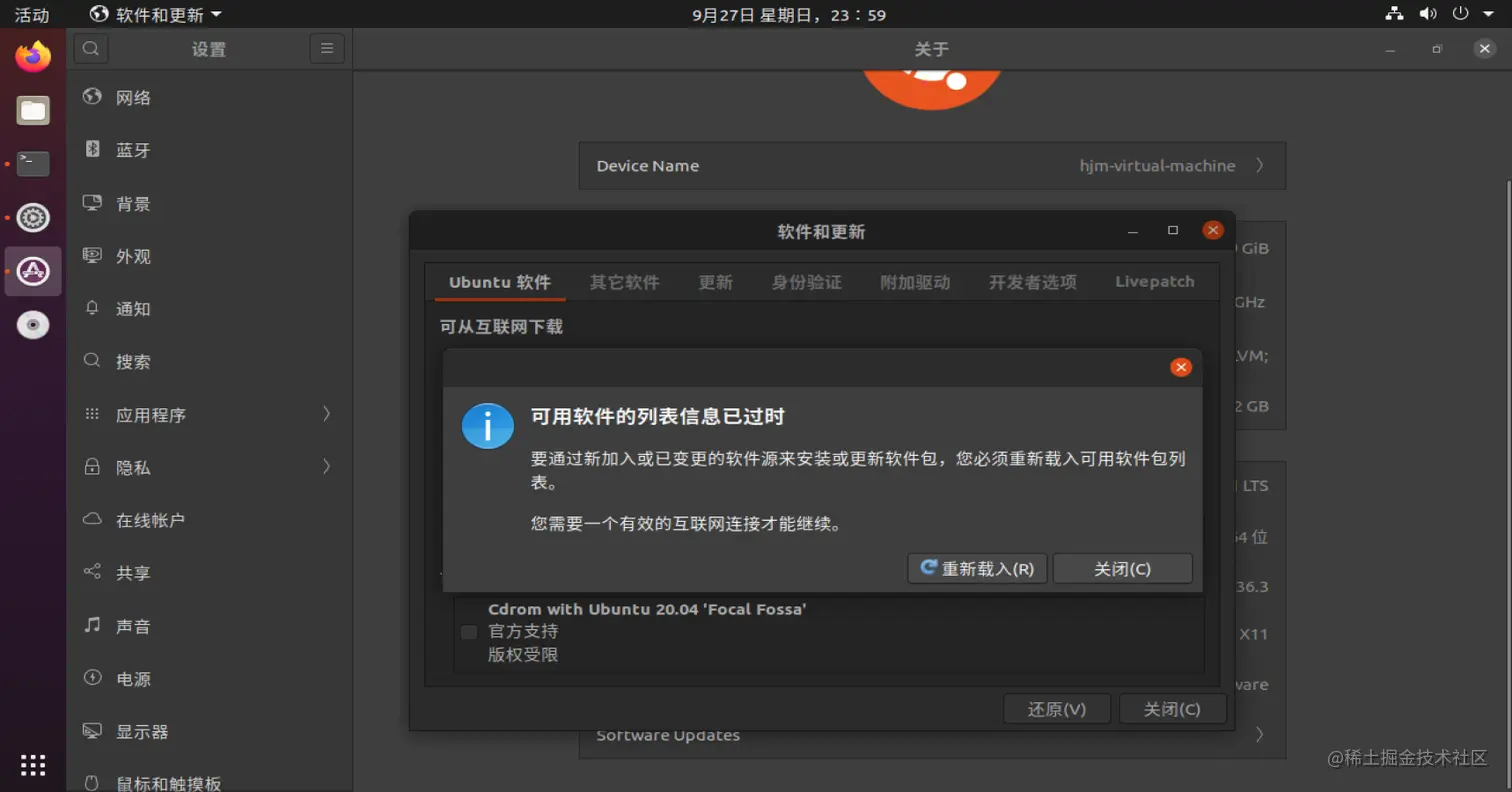Show all applications grid

pyautogui.click(x=33, y=765)
